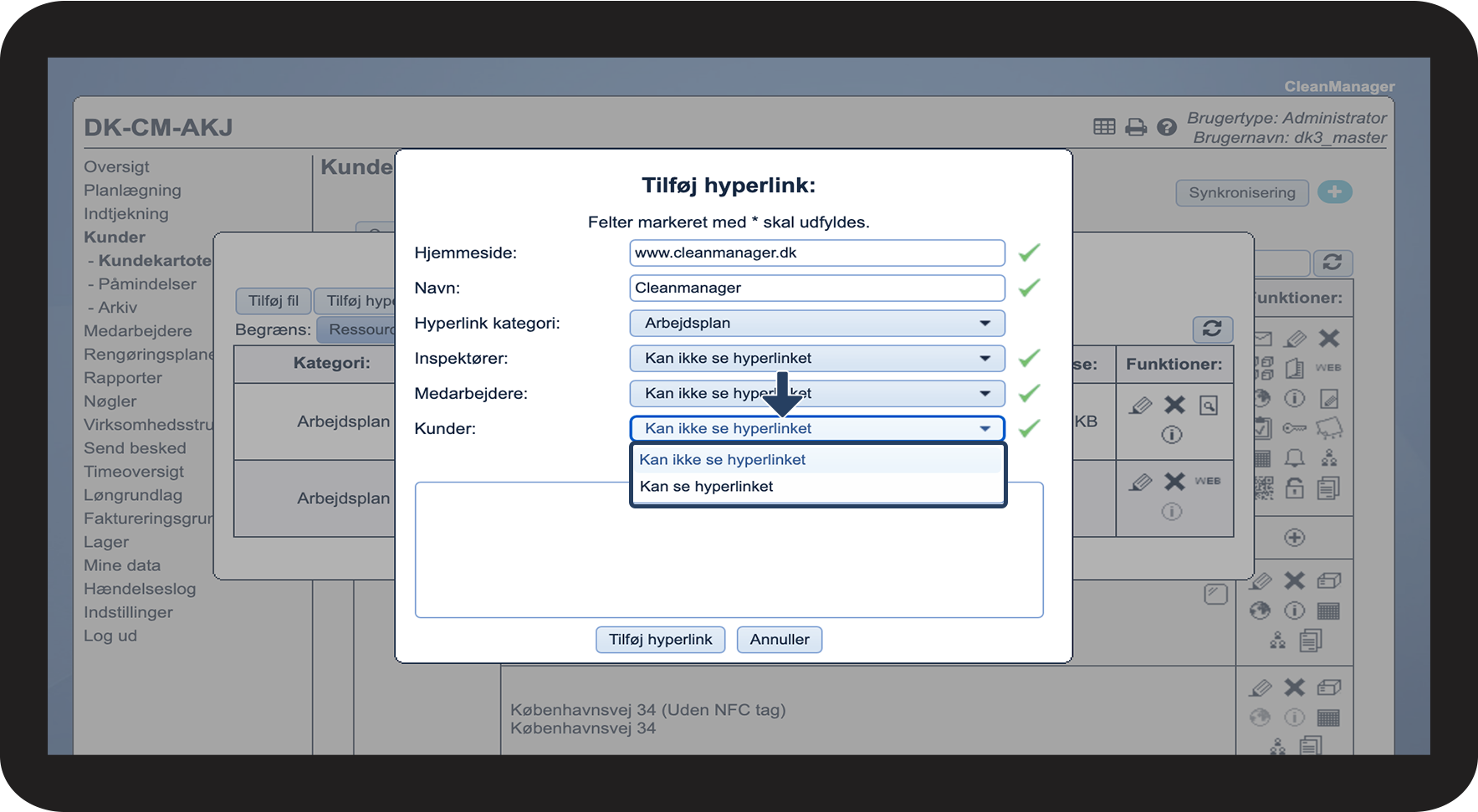Screen dimensions: 1478x812
Task: Open Medarbejdere in the sidebar
Action: point(138,330)
